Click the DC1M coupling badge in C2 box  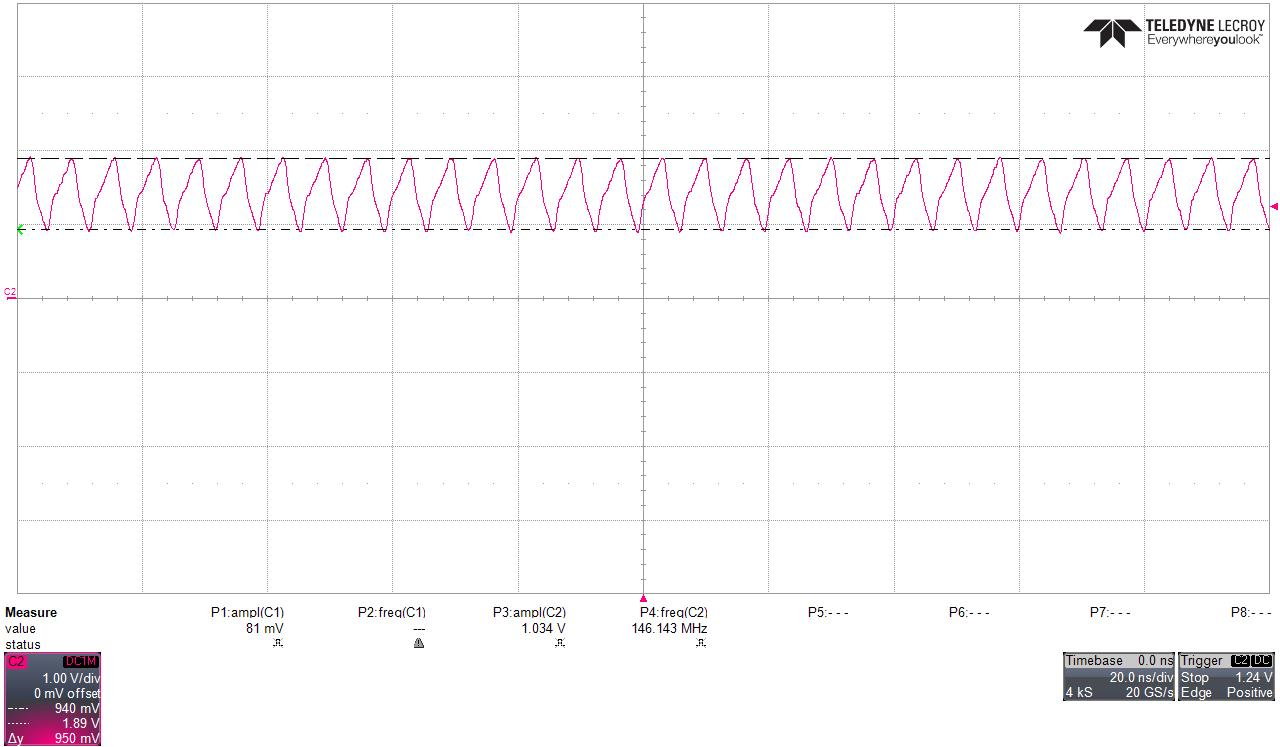[81, 661]
